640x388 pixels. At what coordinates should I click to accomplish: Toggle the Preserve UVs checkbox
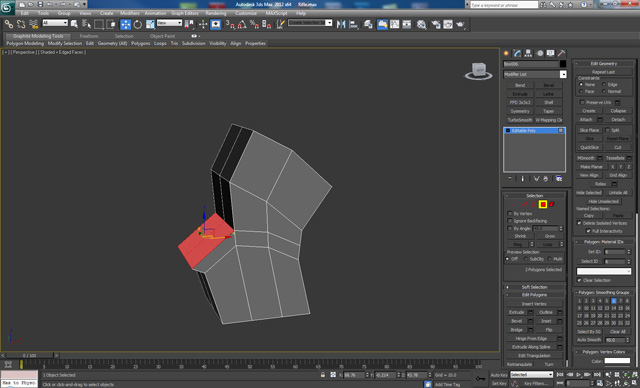[x=582, y=102]
